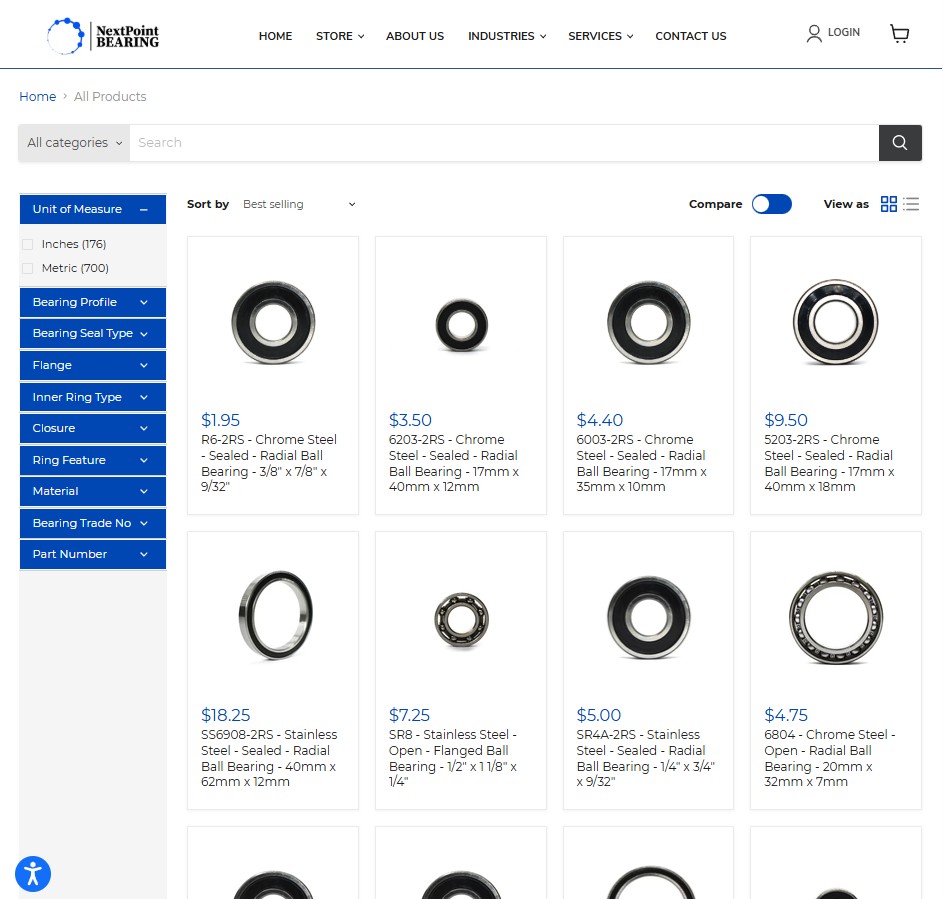The height and width of the screenshot is (899, 943).
Task: Click the SR8 open bearing image
Action: (461, 620)
